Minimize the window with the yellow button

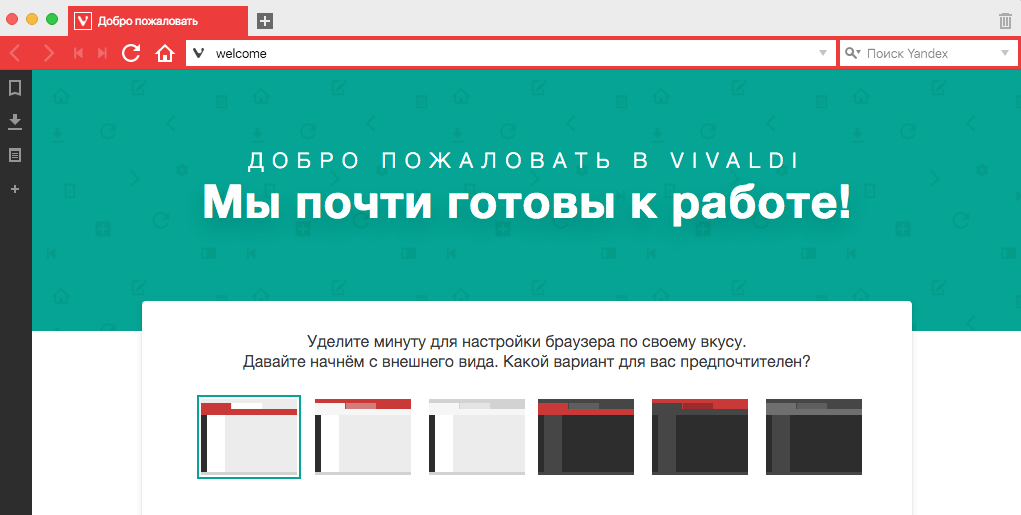click(32, 20)
